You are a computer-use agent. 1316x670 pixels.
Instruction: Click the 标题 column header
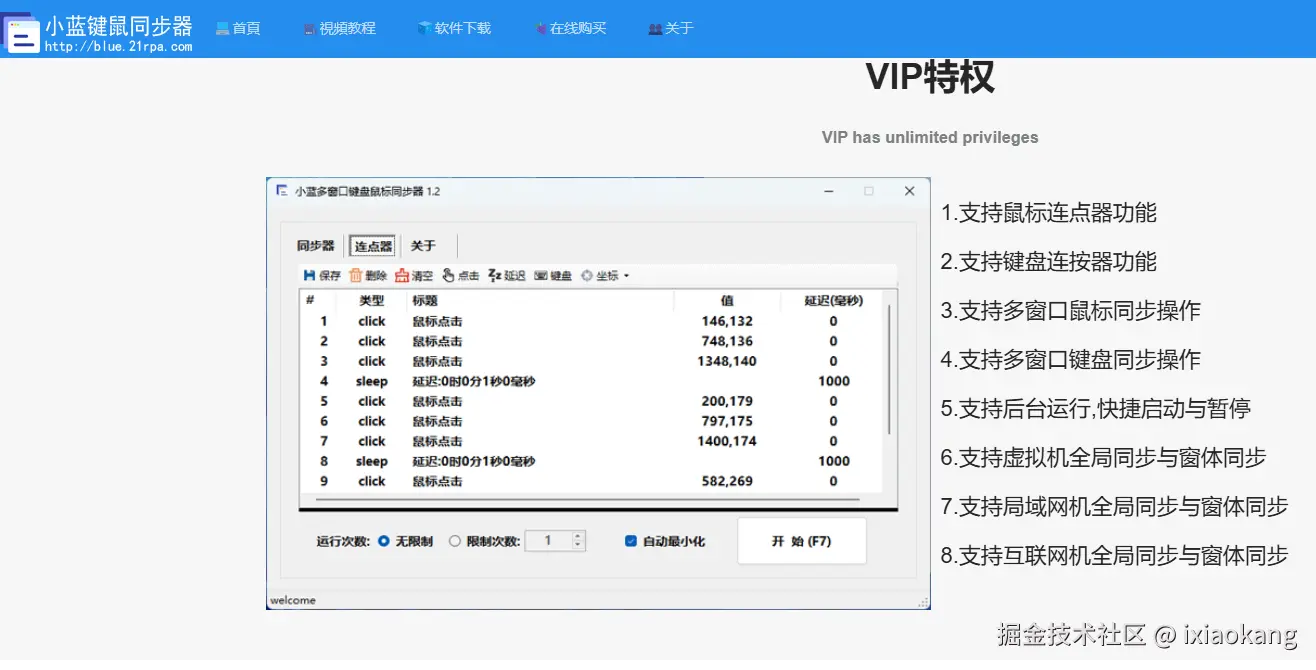[425, 300]
